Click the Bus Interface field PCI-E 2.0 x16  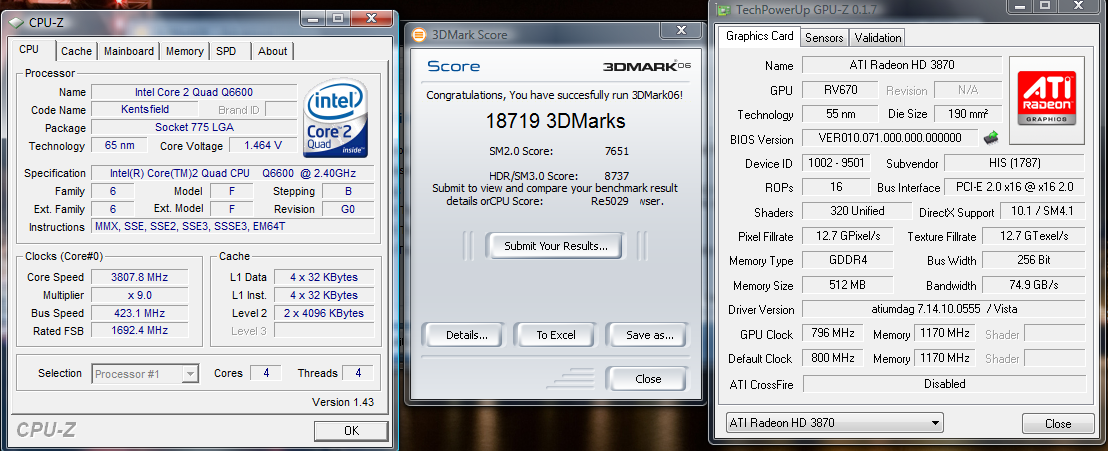coord(1014,187)
